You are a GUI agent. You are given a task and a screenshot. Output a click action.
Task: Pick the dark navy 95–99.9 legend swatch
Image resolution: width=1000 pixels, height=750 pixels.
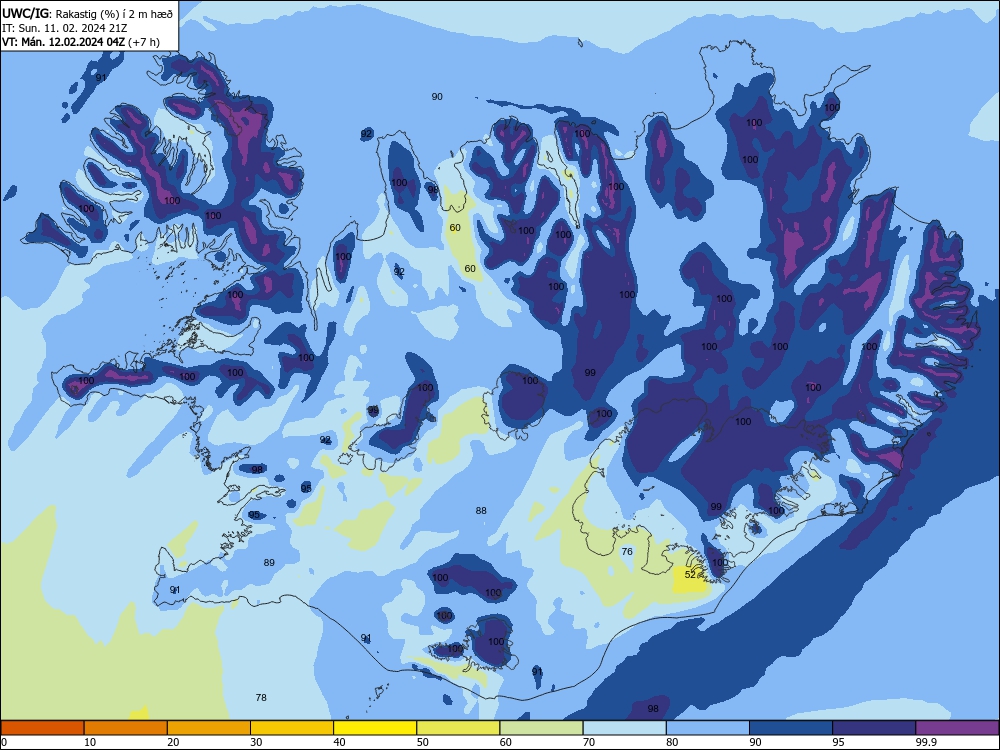tap(874, 728)
